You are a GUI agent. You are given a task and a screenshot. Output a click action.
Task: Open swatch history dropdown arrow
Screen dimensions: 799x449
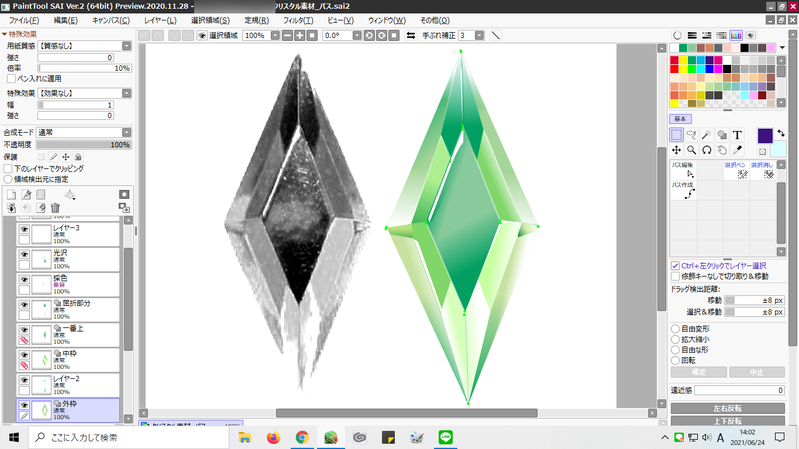tap(782, 48)
